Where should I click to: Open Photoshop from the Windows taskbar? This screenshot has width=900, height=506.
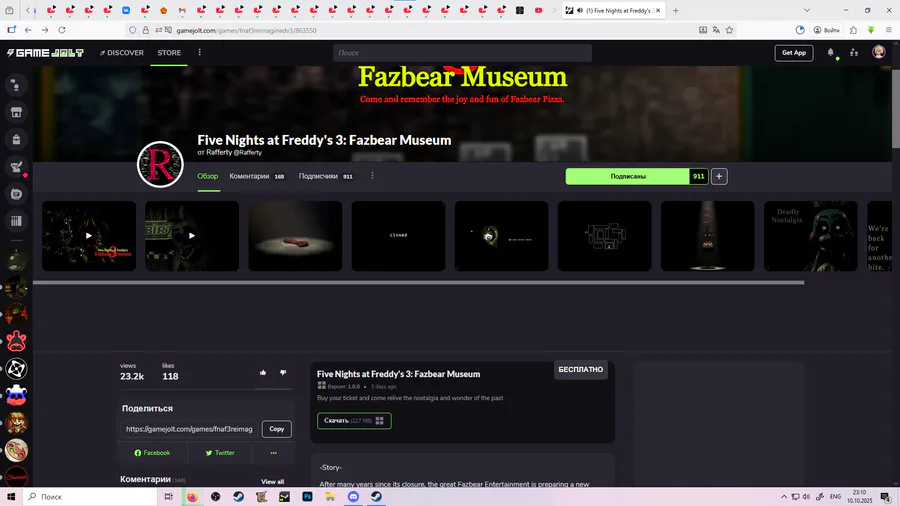(308, 497)
